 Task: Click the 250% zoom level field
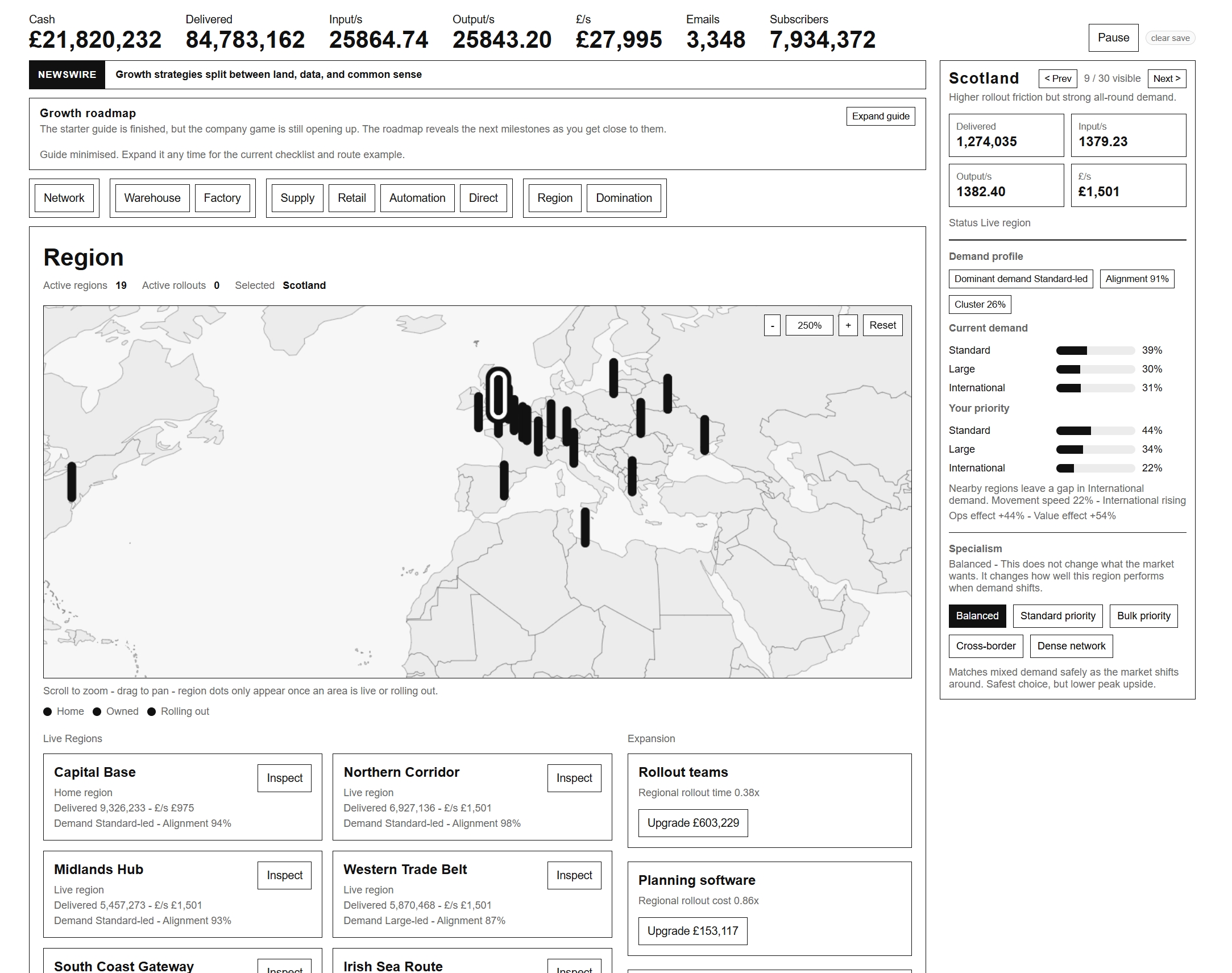(809, 325)
